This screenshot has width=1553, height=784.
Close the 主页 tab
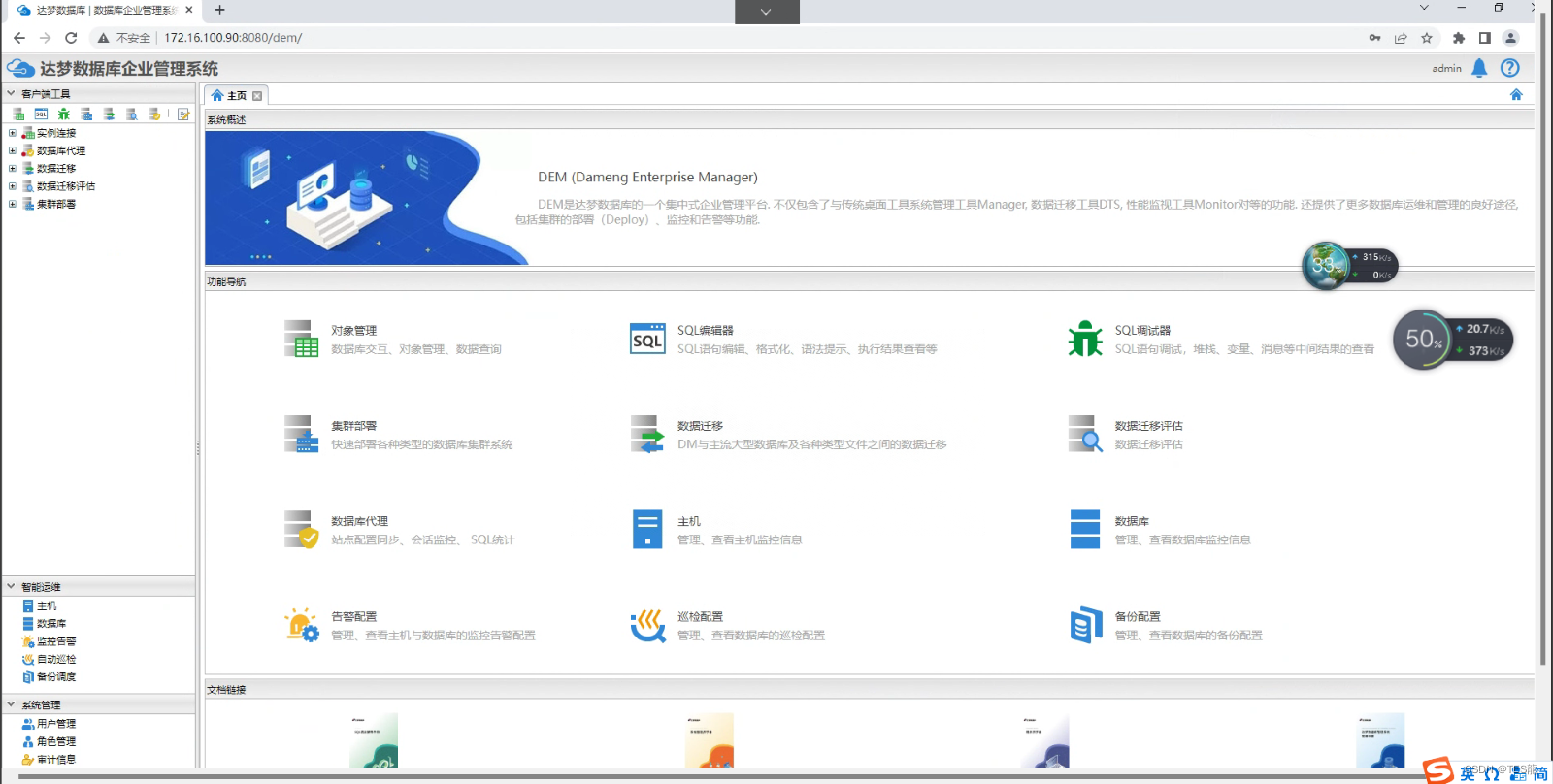point(257,95)
